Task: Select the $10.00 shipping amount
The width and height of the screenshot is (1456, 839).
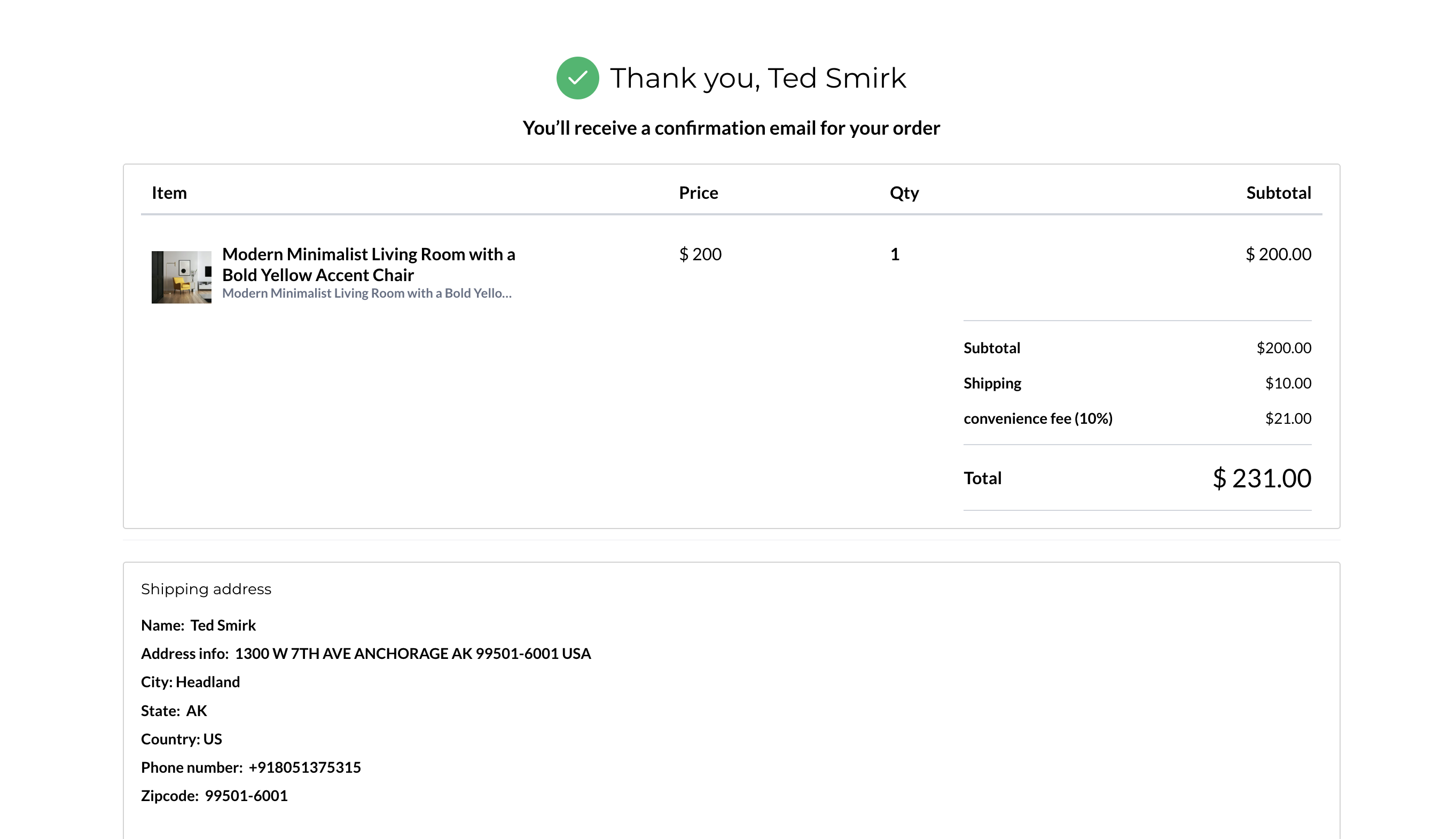Action: [x=1288, y=383]
